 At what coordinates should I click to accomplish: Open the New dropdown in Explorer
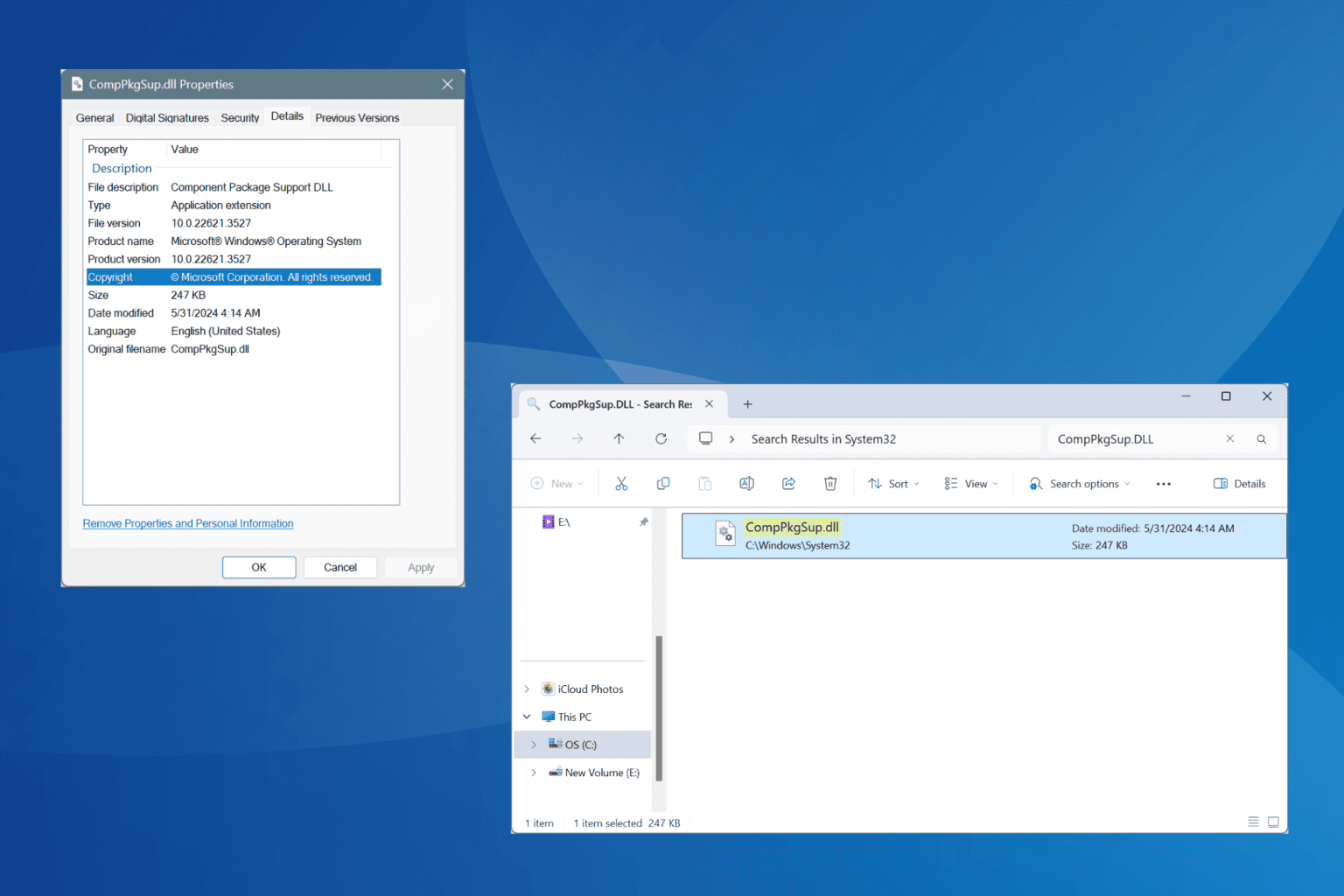click(x=557, y=484)
